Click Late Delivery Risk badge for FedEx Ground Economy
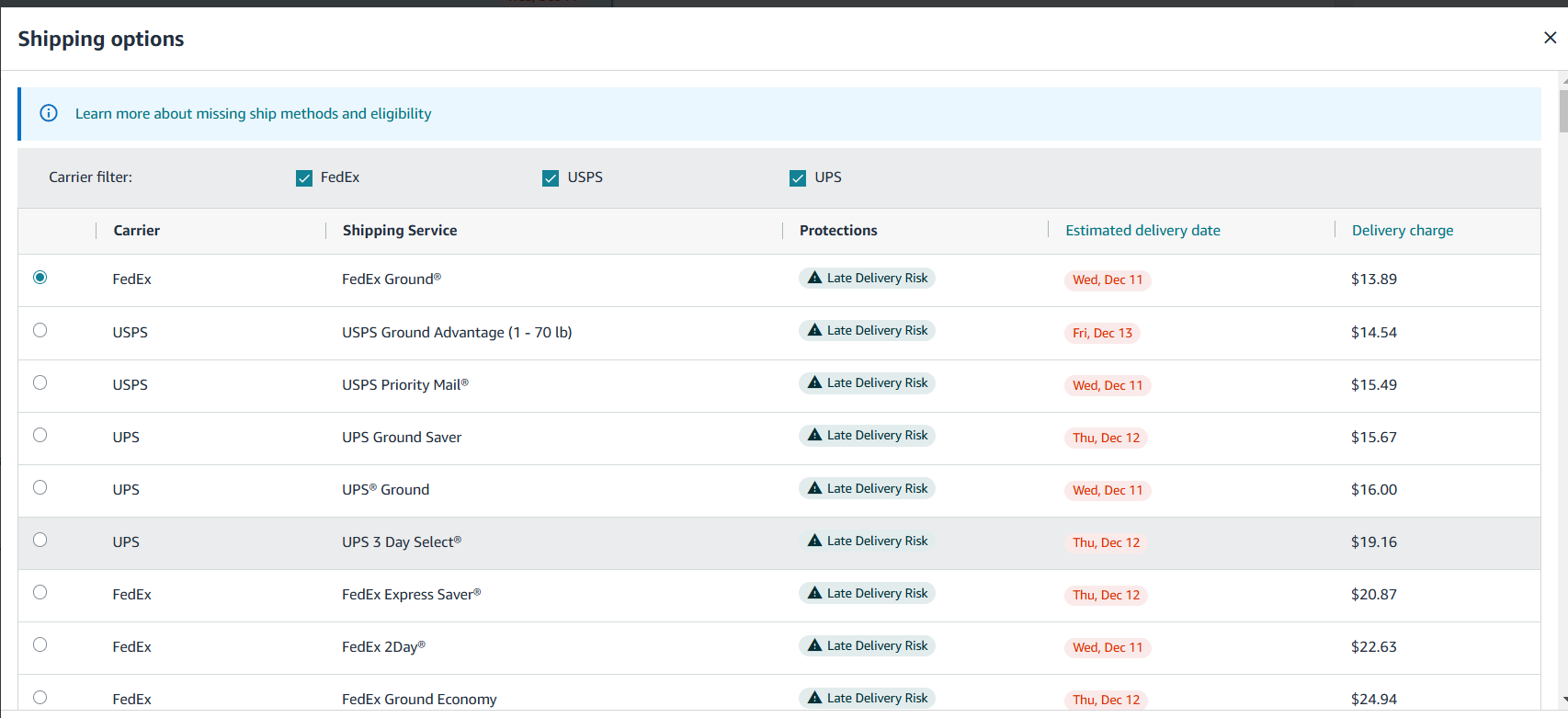Viewport: 1568px width, 718px height. click(867, 699)
